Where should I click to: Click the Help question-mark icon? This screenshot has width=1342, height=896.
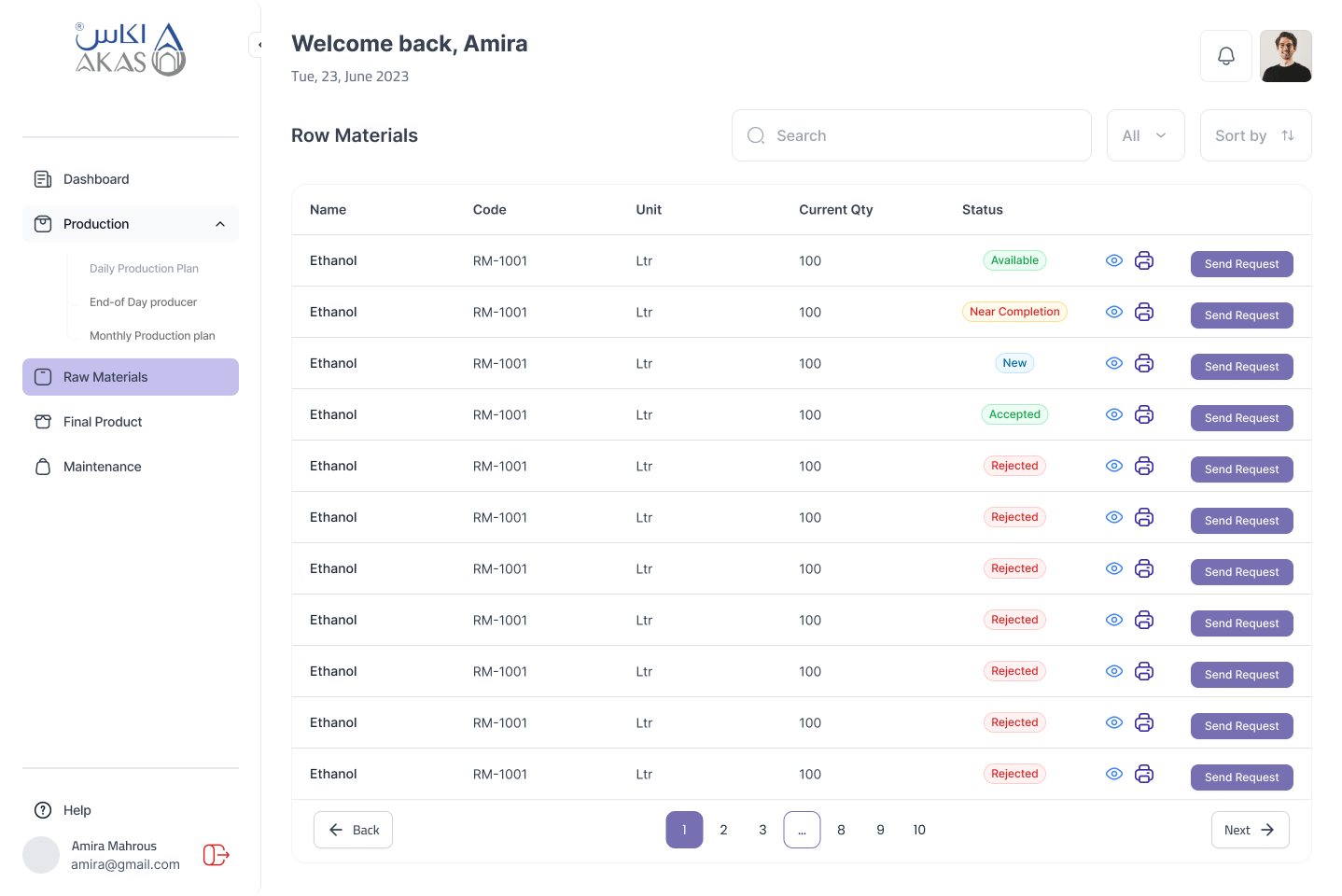pos(43,810)
